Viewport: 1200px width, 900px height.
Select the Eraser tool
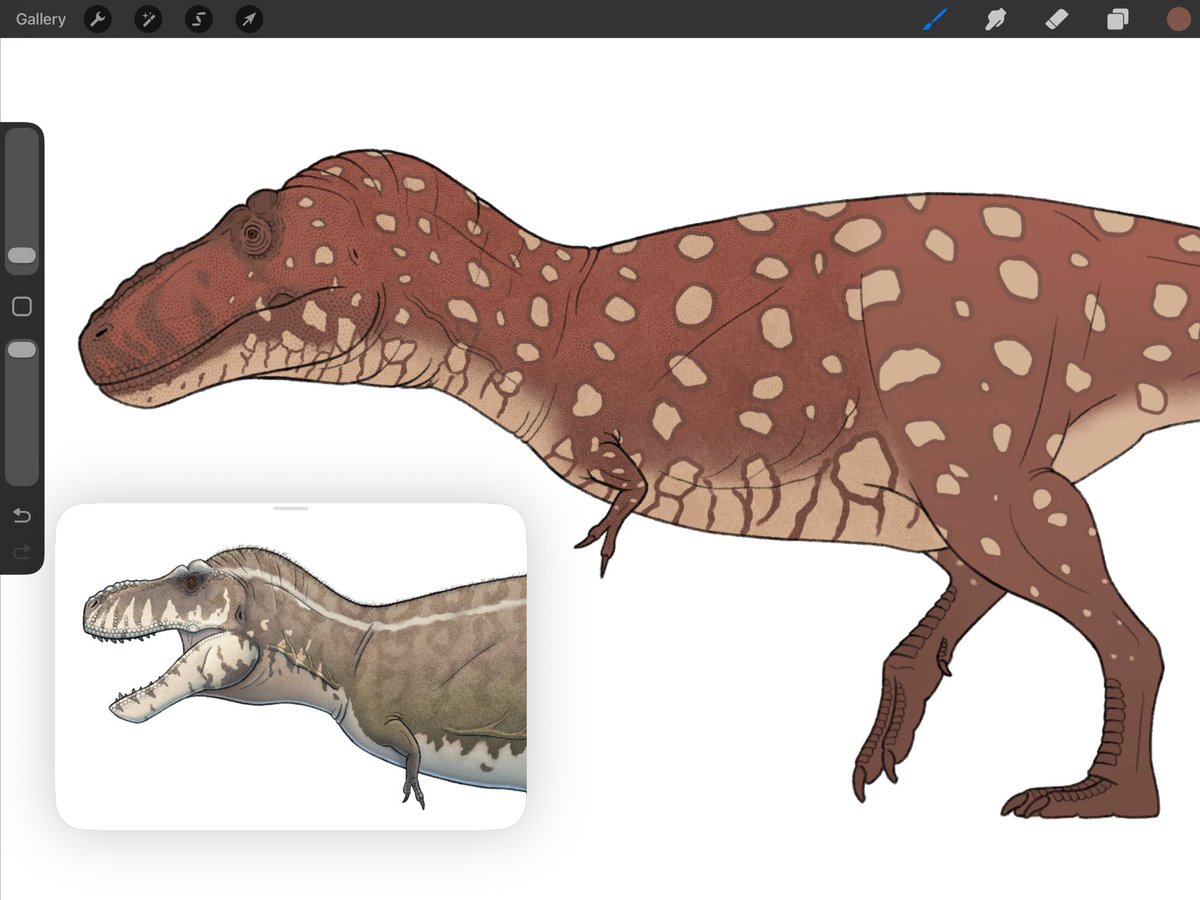pos(1056,19)
